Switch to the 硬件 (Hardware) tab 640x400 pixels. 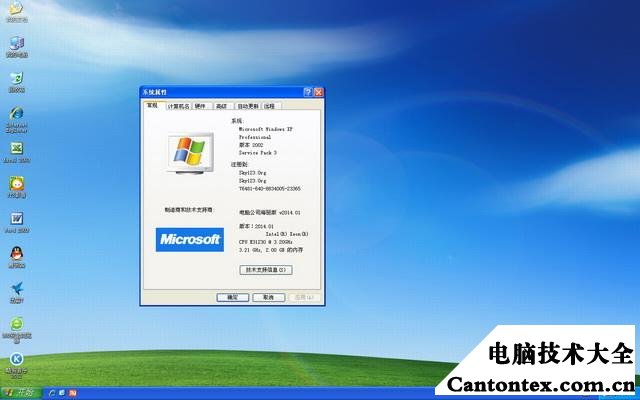pos(200,106)
